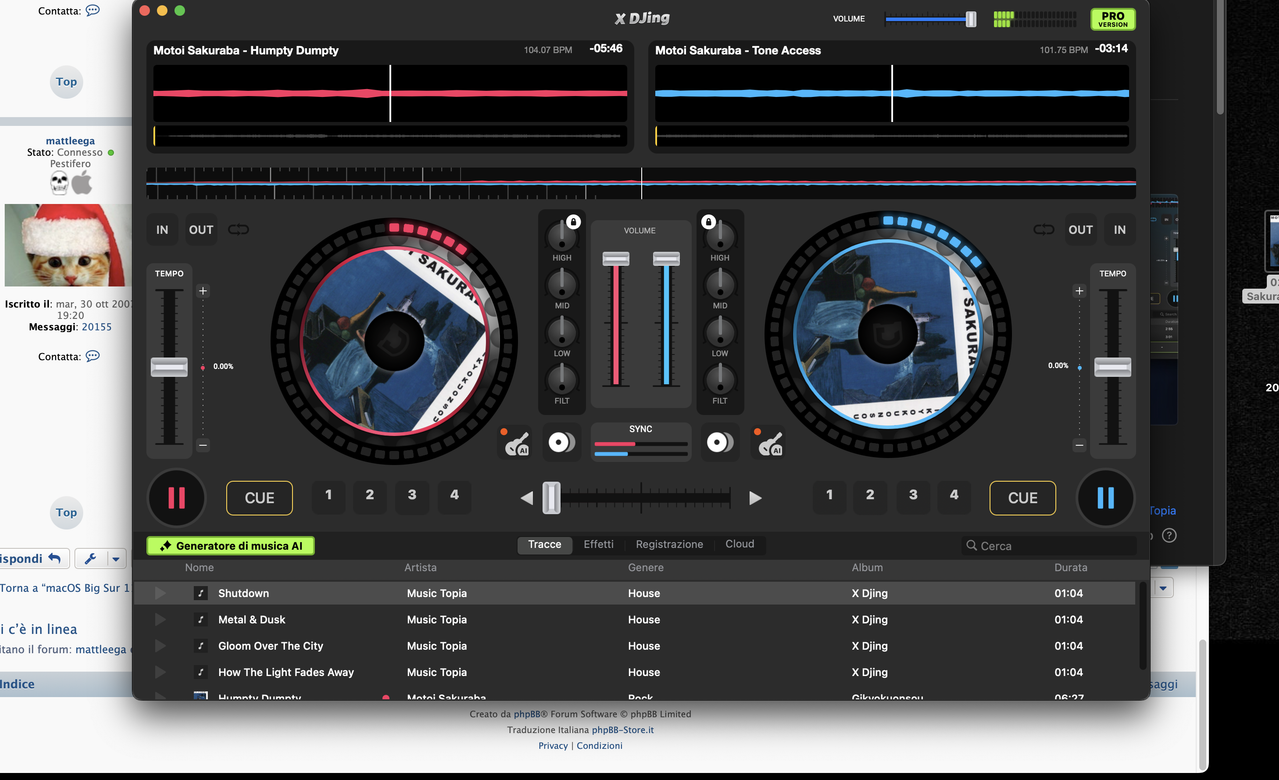Click the left deck CUE button
The width and height of the screenshot is (1279, 780).
pyautogui.click(x=260, y=498)
